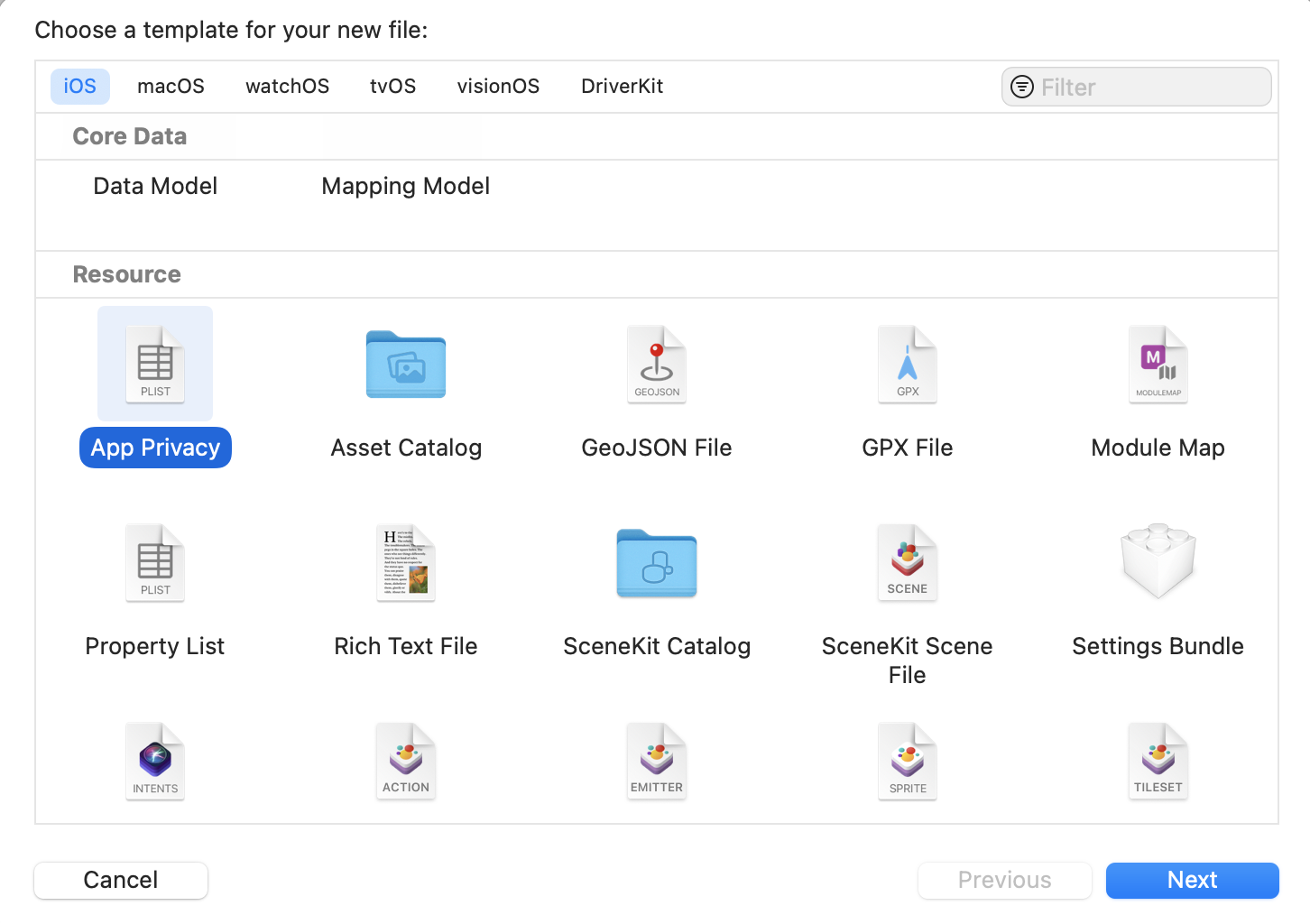1310x924 pixels.
Task: Switch to the DriverKit tab
Action: pos(622,87)
